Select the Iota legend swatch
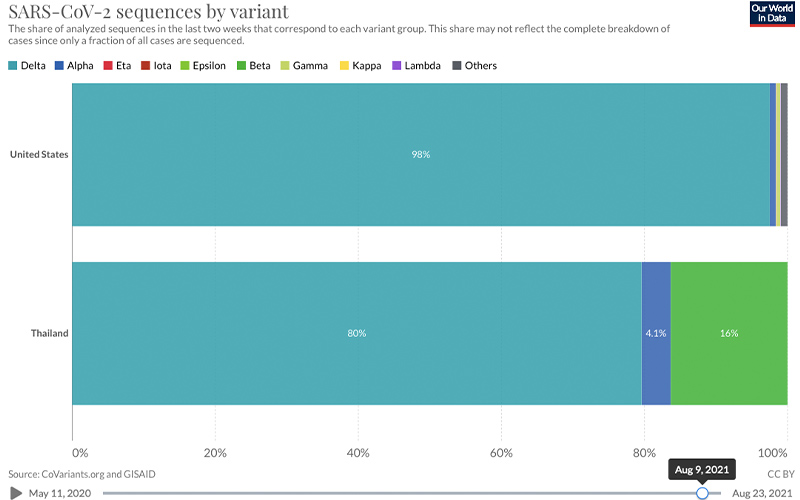 point(146,66)
